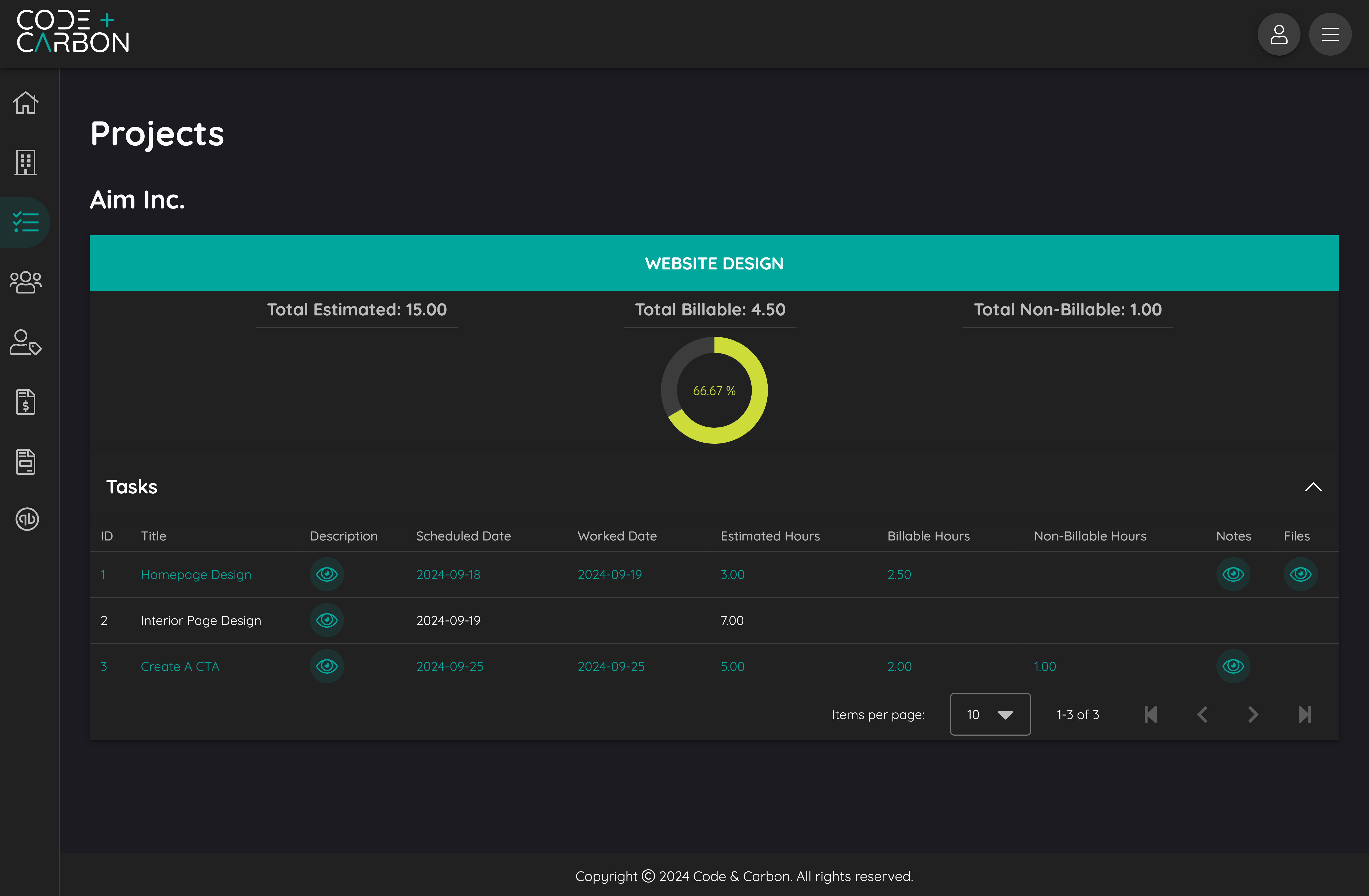Click worked date 2024-09-19 for Homepage Design

click(610, 574)
